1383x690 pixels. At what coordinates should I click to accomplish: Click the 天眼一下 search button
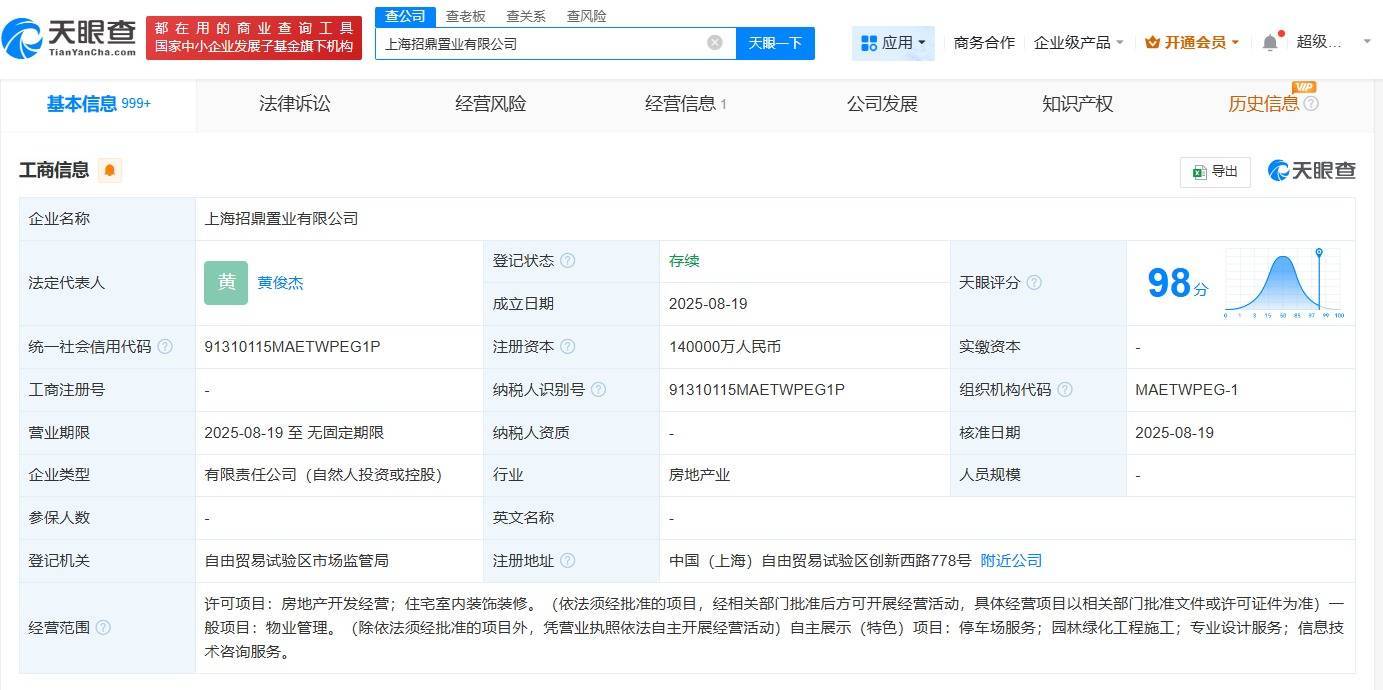(x=775, y=43)
